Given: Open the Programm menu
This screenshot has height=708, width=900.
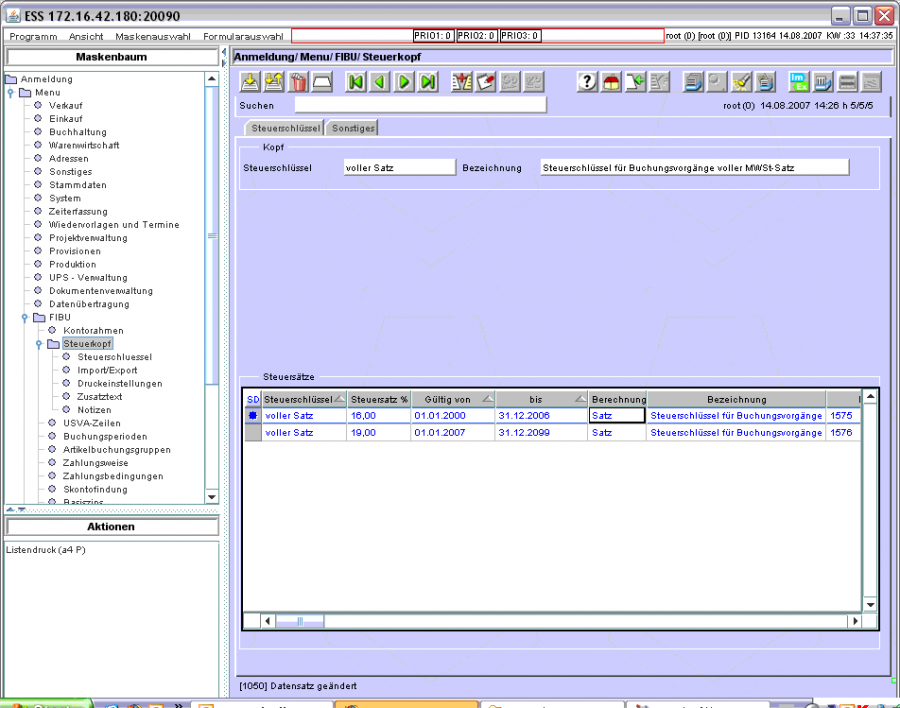Looking at the screenshot, I should point(33,35).
